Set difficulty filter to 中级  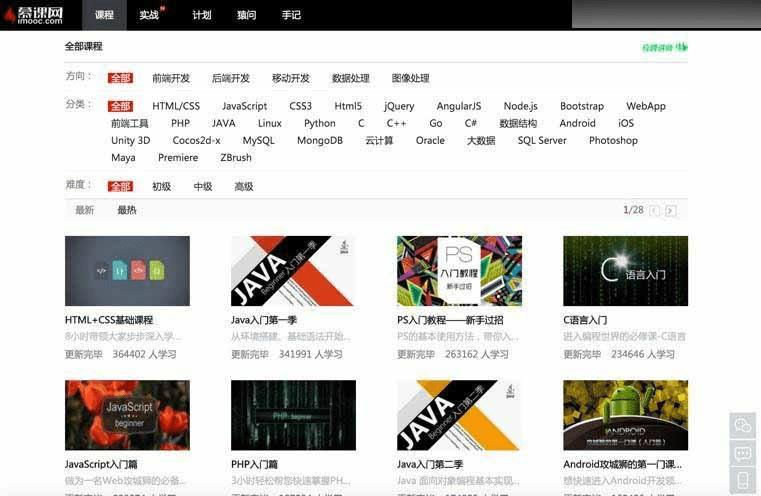tap(203, 186)
